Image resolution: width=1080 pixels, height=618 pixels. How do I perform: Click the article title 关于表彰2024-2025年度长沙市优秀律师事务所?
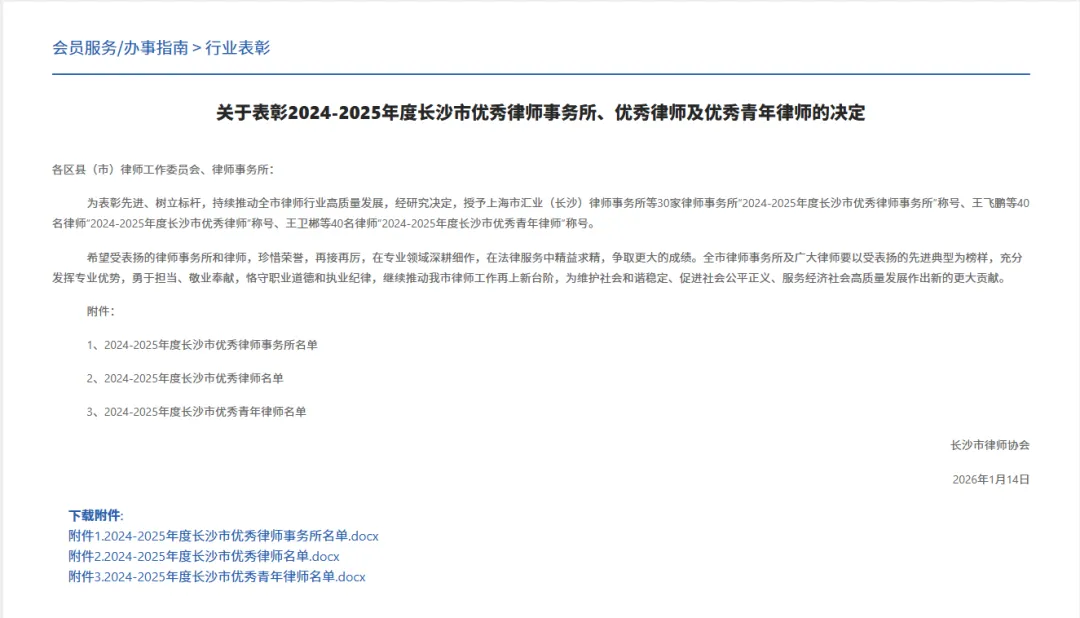pos(541,112)
